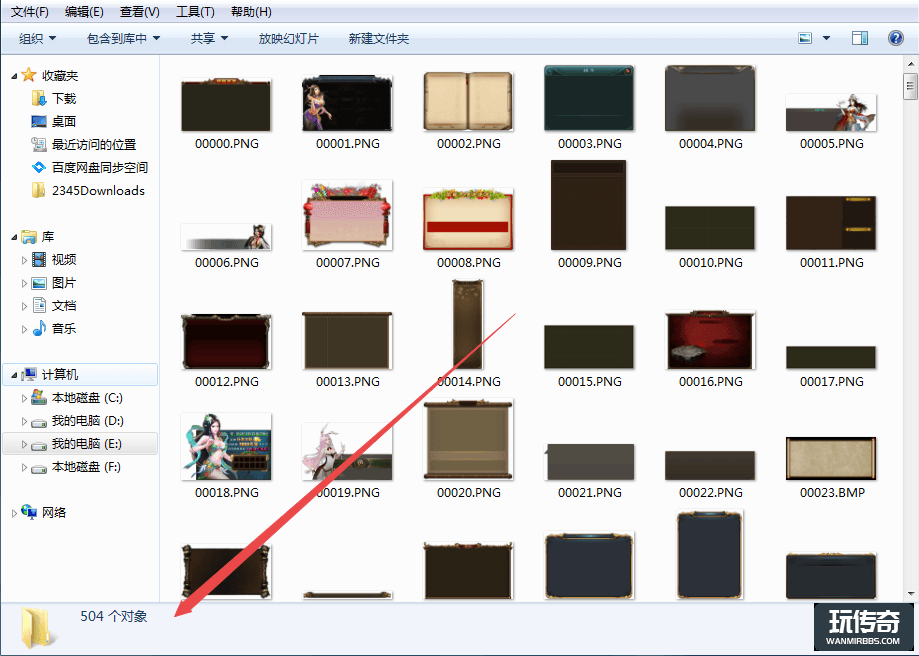Click the file name 00015.PNG
The width and height of the screenshot is (919, 656).
pyautogui.click(x=590, y=382)
